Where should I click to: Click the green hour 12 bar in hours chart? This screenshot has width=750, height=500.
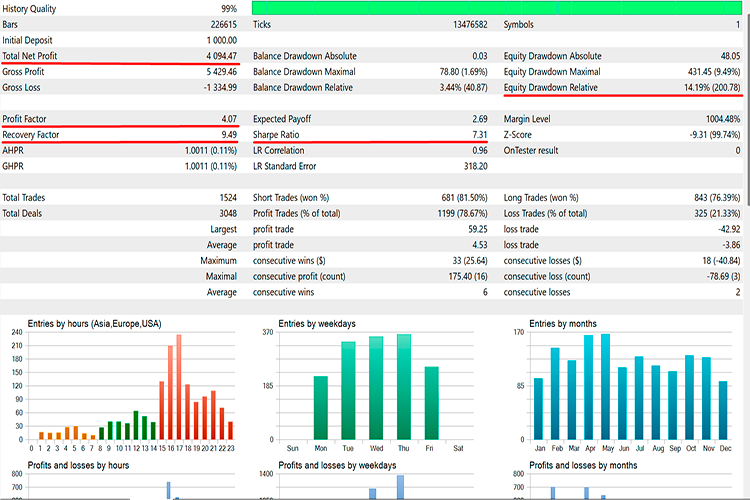click(136, 425)
